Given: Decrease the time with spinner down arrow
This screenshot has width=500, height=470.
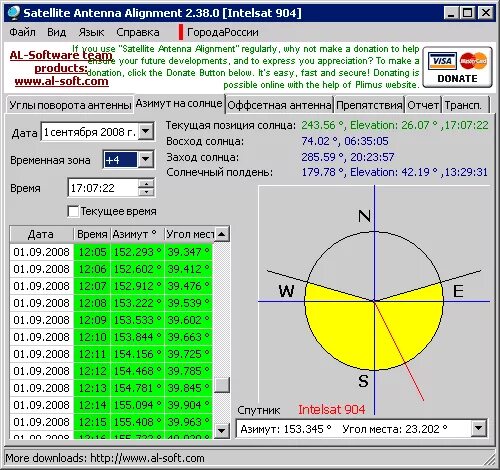Looking at the screenshot, I should pyautogui.click(x=146, y=192).
